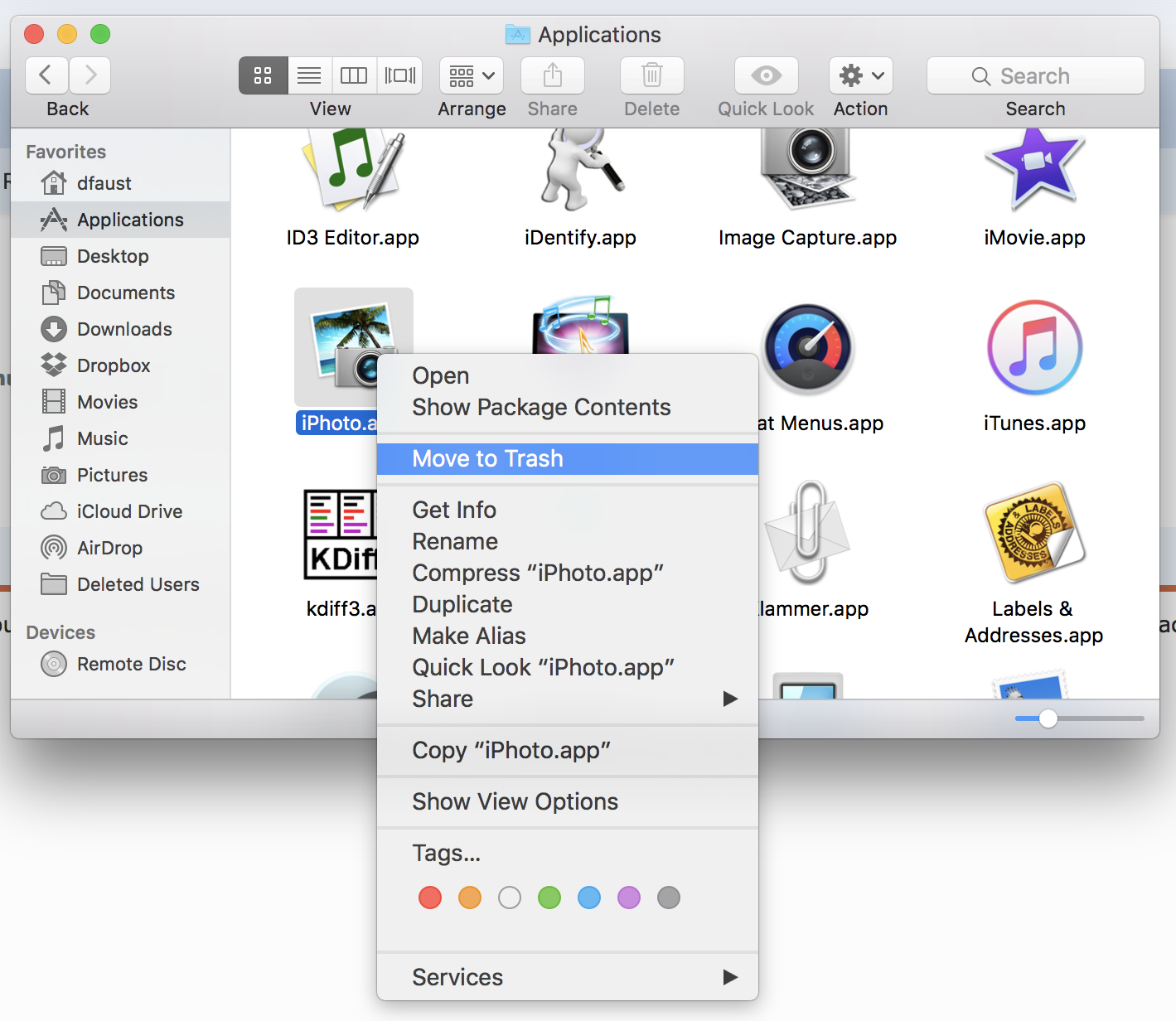This screenshot has width=1176, height=1021.
Task: Select the iStat Menus gauge icon
Action: click(x=808, y=349)
